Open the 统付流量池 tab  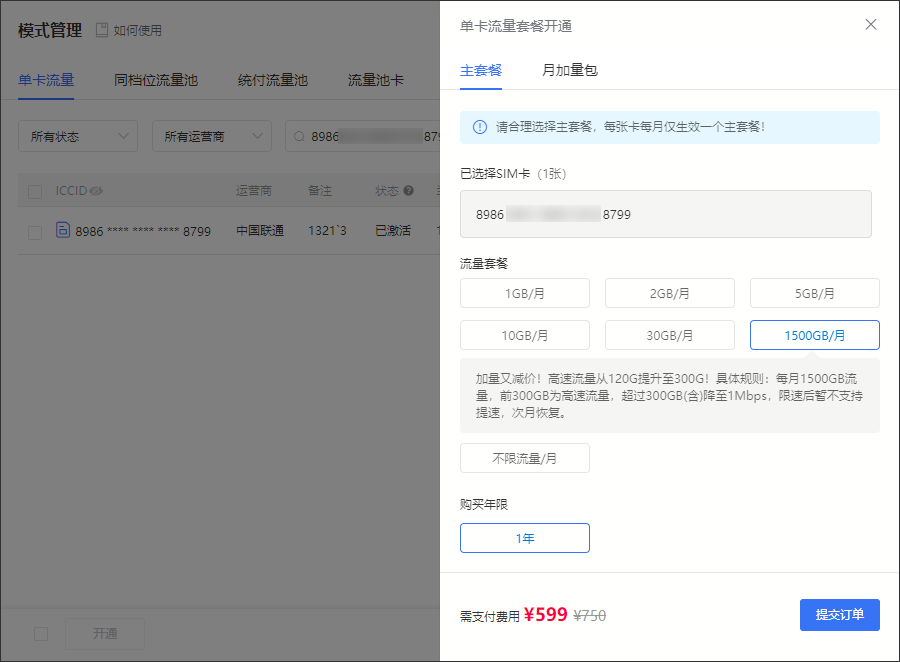(272, 80)
